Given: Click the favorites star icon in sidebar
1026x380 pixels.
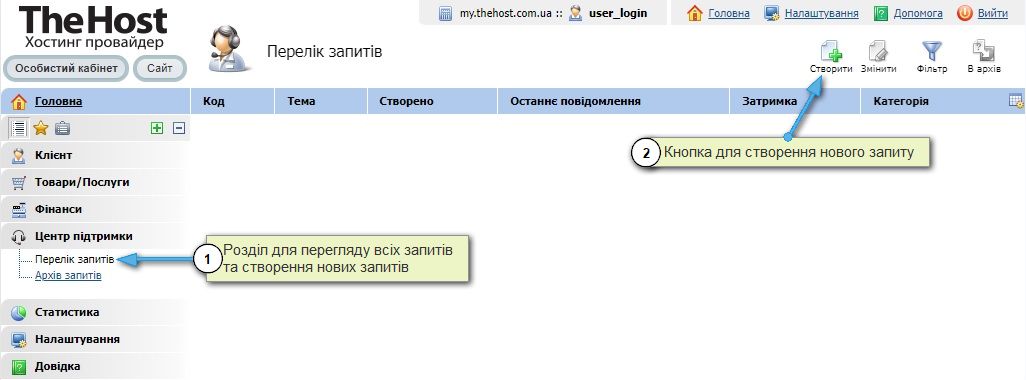Looking at the screenshot, I should 41,128.
